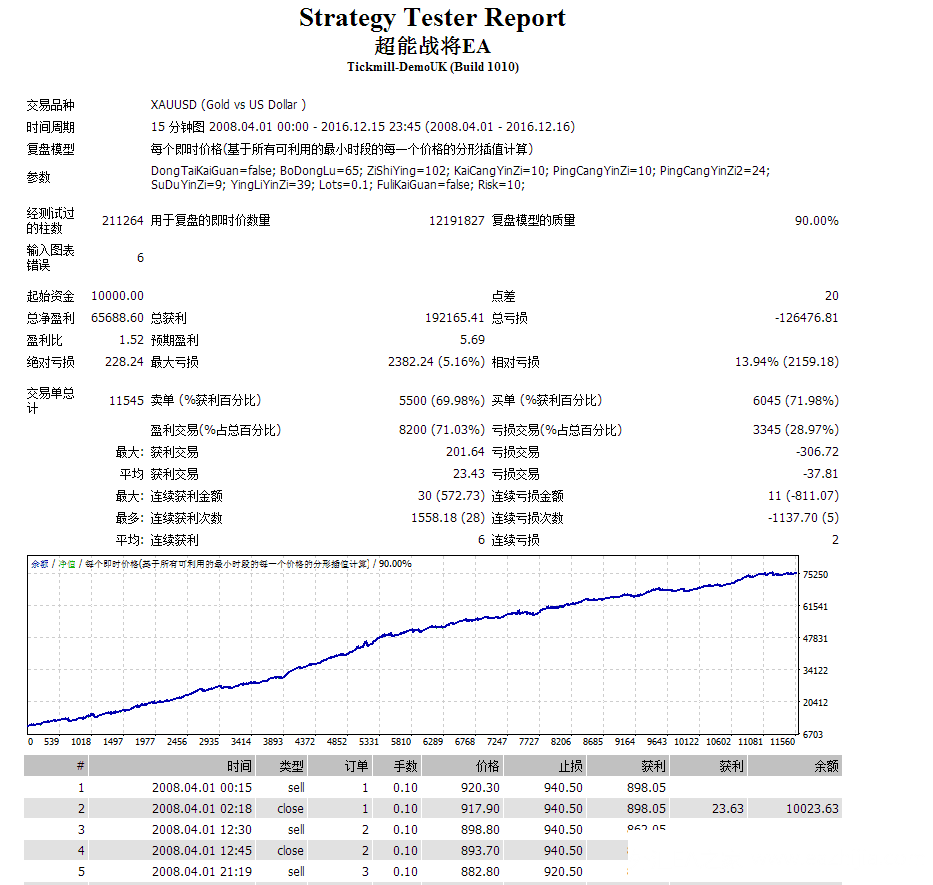Select the 'close' type in row 2
The height and width of the screenshot is (885, 933).
pos(291,808)
